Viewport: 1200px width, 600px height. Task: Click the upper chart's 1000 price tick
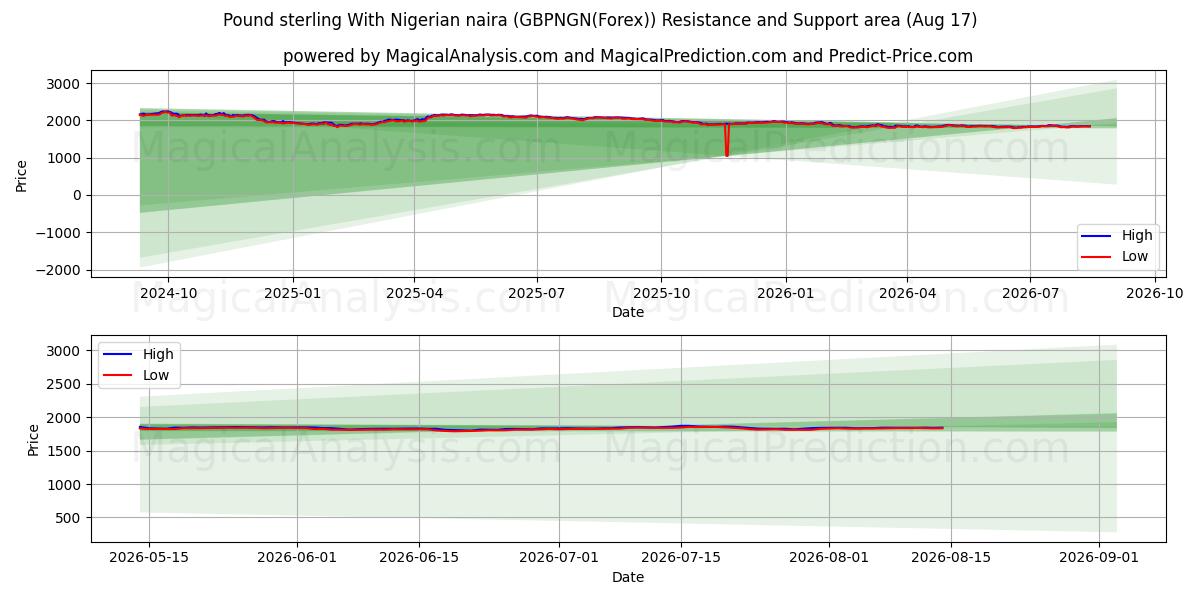click(x=65, y=158)
